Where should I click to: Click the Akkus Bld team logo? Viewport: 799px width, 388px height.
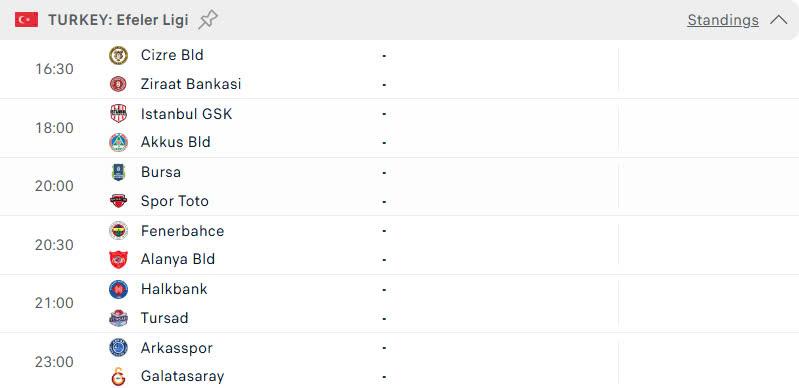[118, 142]
